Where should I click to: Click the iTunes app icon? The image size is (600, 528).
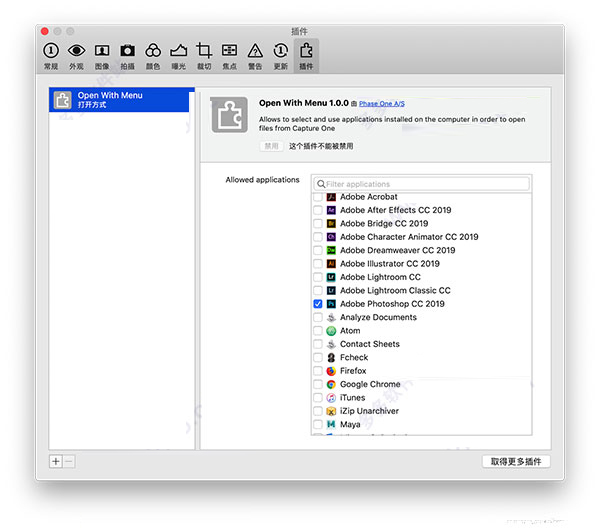331,398
